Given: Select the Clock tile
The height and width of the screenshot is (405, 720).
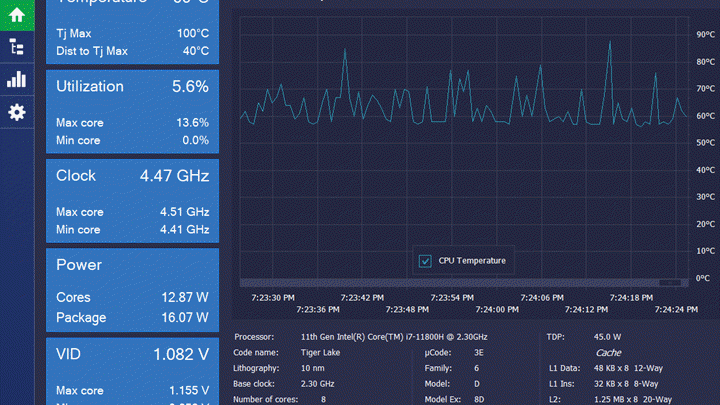Looking at the screenshot, I should tap(132, 201).
